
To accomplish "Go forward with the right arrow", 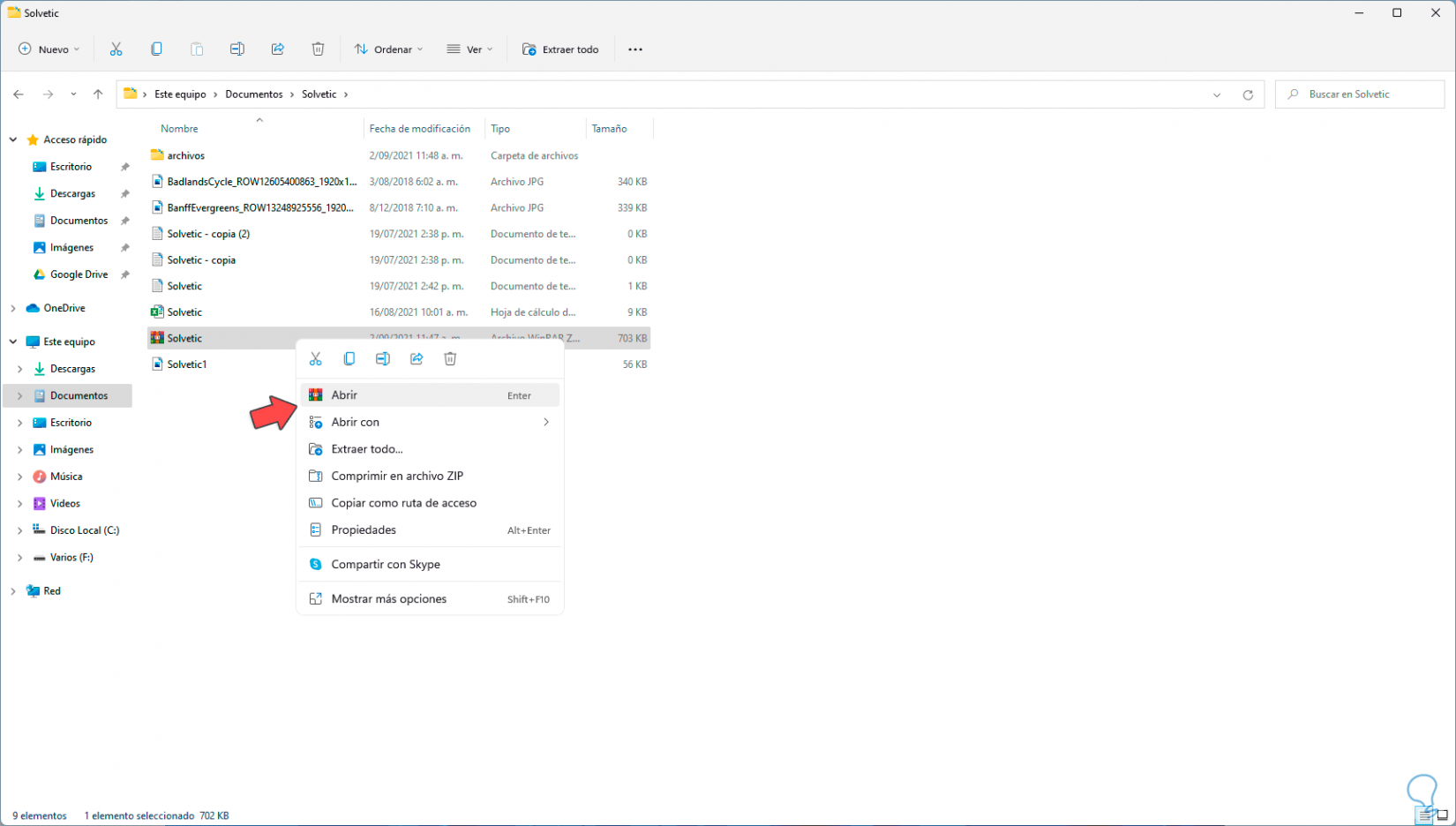I will [48, 94].
